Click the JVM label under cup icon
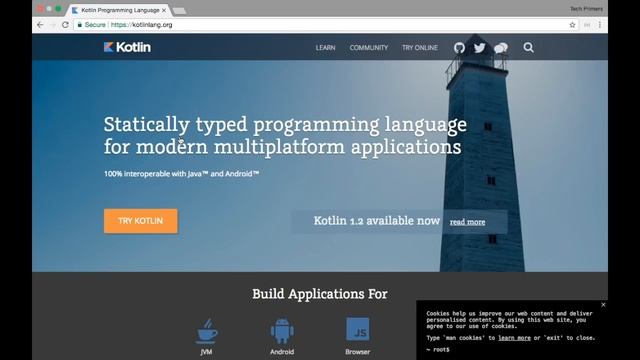This screenshot has width=640, height=360. pos(206,352)
